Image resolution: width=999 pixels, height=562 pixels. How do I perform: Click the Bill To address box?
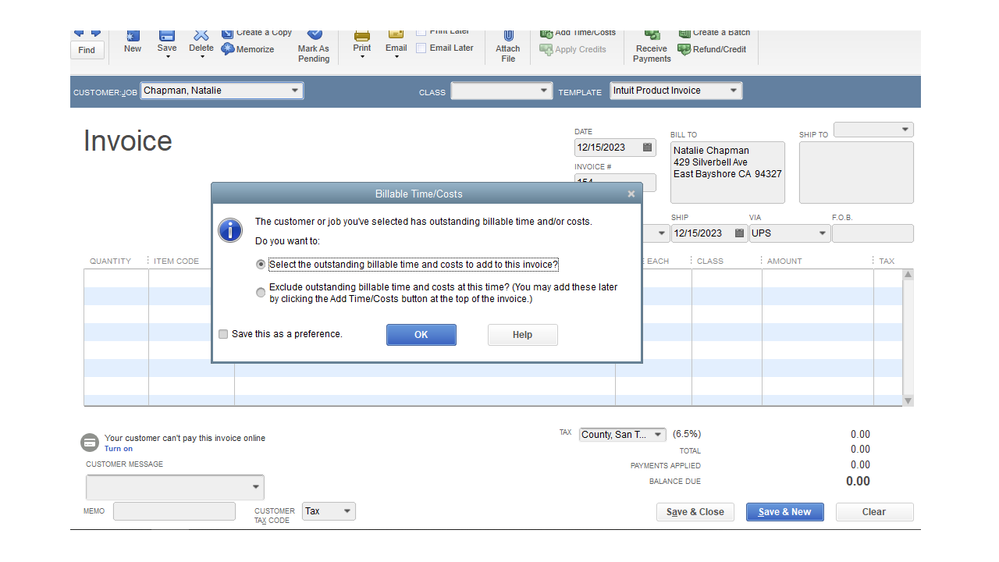click(728, 173)
